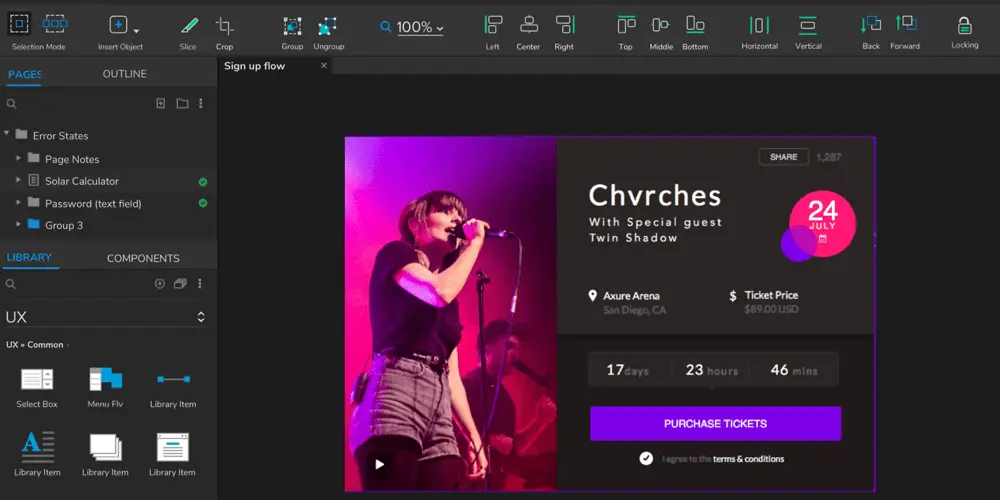
Task: Expand the Group 3 folder
Action: tap(18, 224)
